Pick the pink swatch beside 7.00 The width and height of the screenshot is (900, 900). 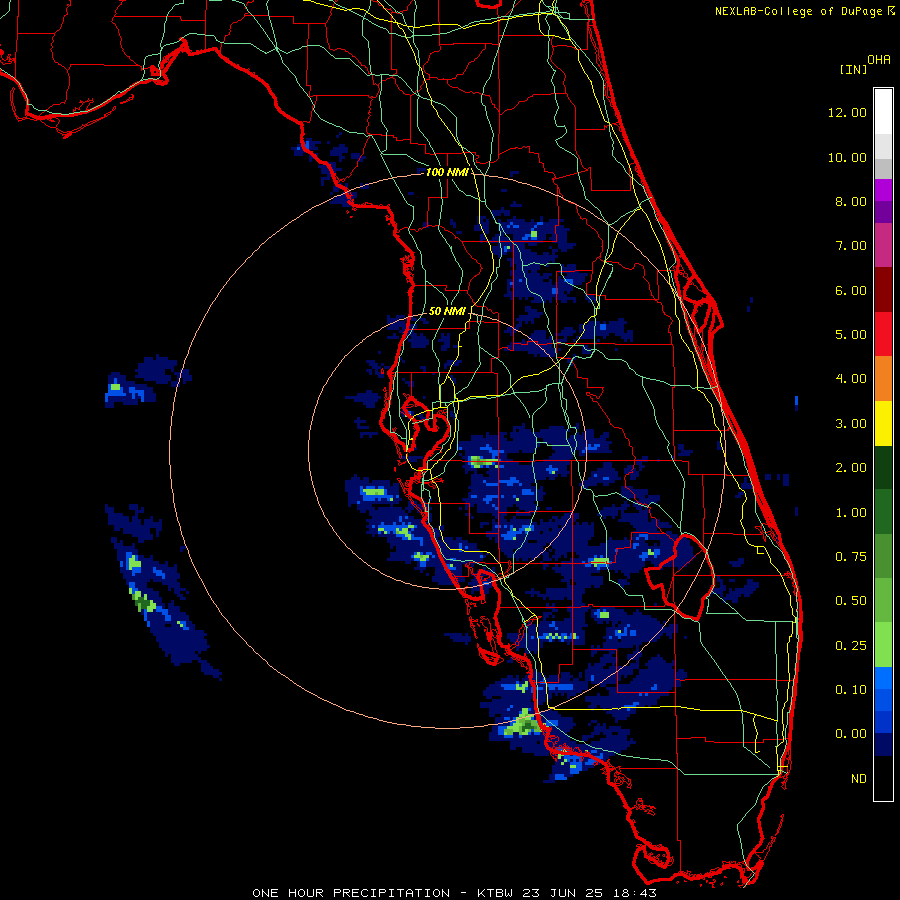coord(883,245)
